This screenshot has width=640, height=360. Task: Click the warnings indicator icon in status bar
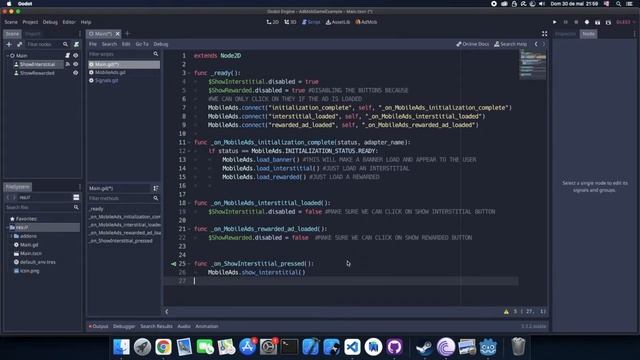(506, 311)
